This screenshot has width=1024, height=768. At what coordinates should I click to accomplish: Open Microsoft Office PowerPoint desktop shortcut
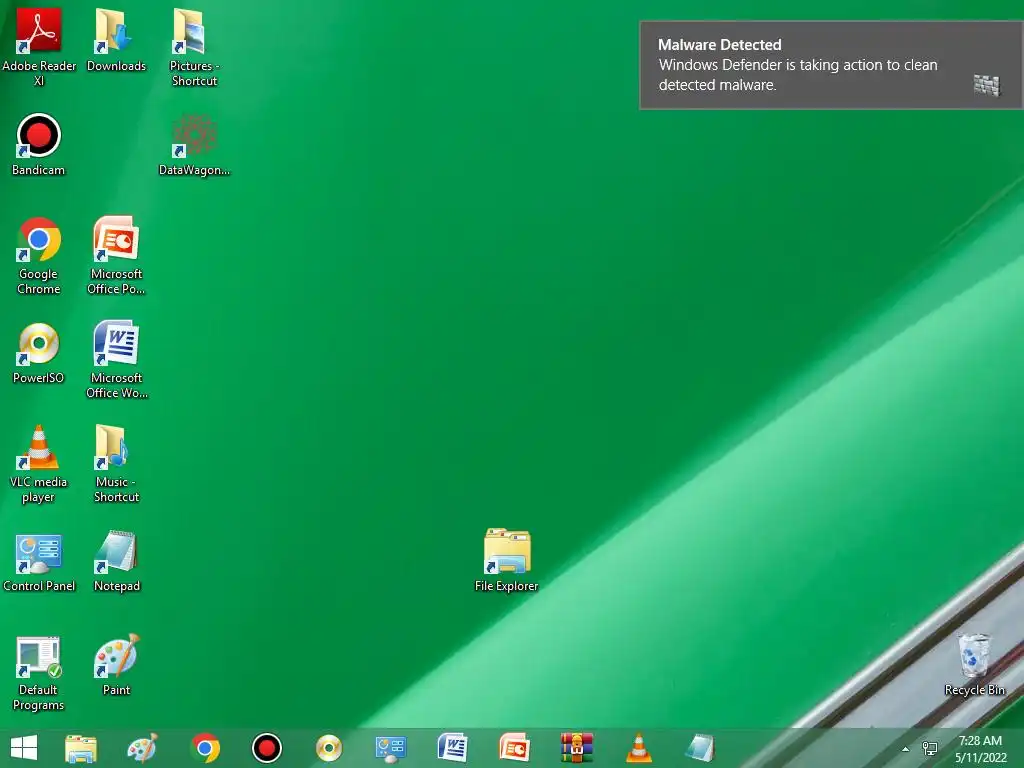pyautogui.click(x=116, y=256)
